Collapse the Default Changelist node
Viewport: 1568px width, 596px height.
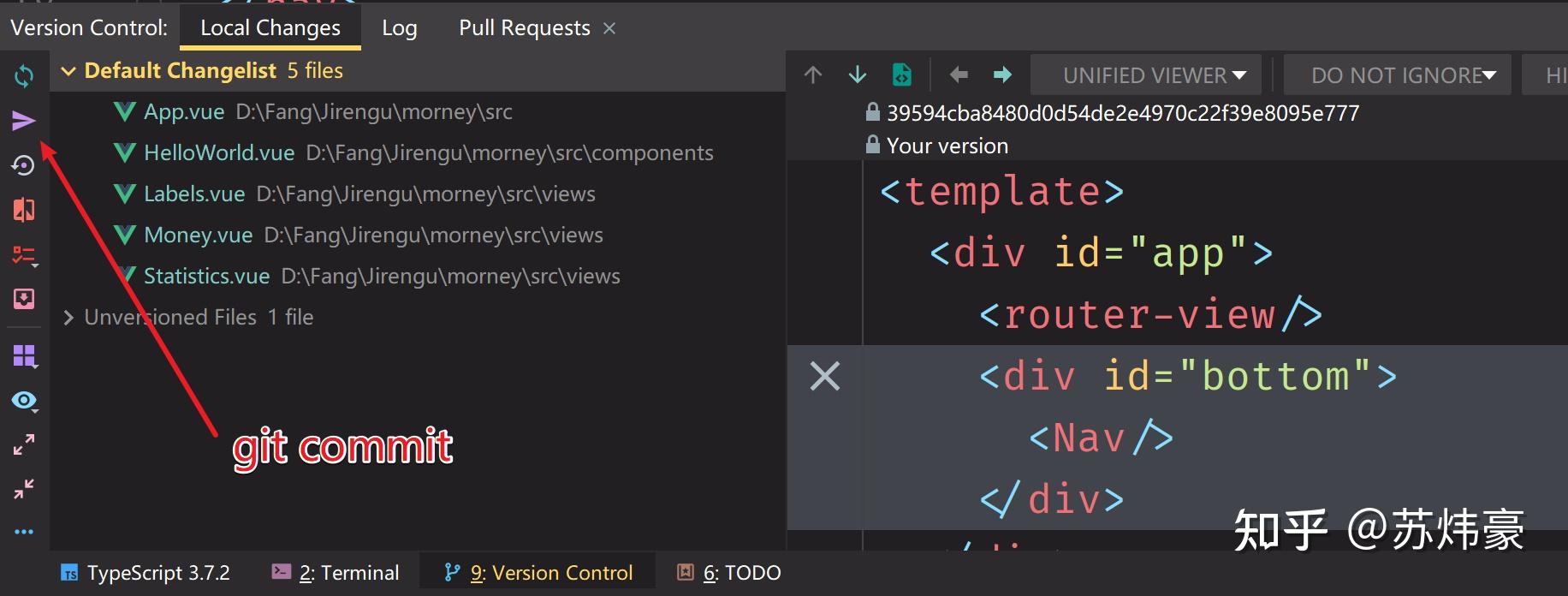coord(68,71)
